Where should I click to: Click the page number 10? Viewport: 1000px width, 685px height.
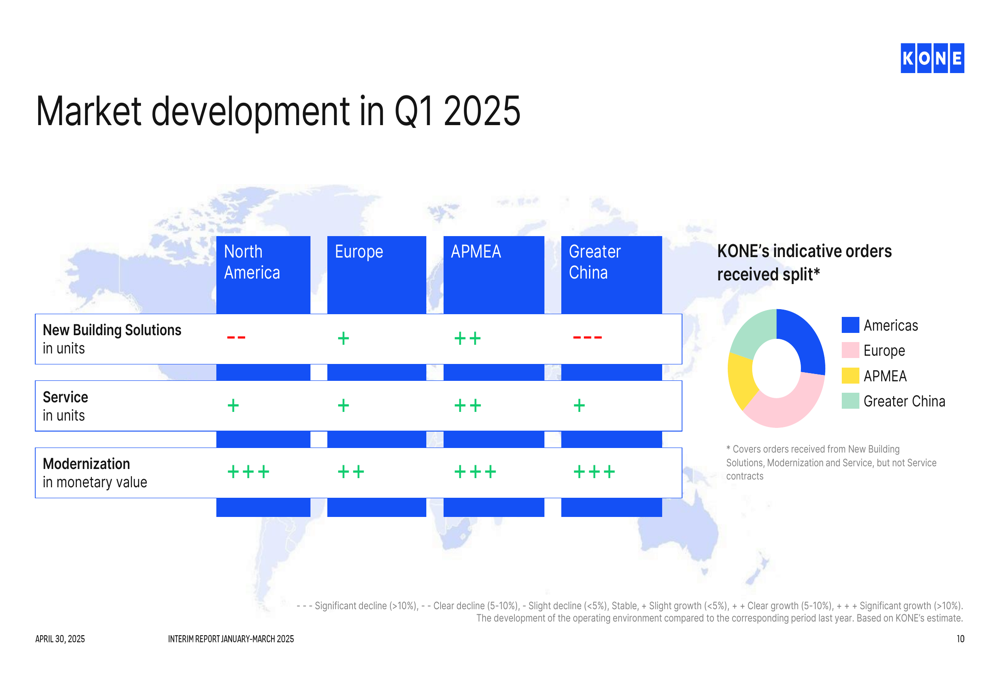click(x=960, y=638)
